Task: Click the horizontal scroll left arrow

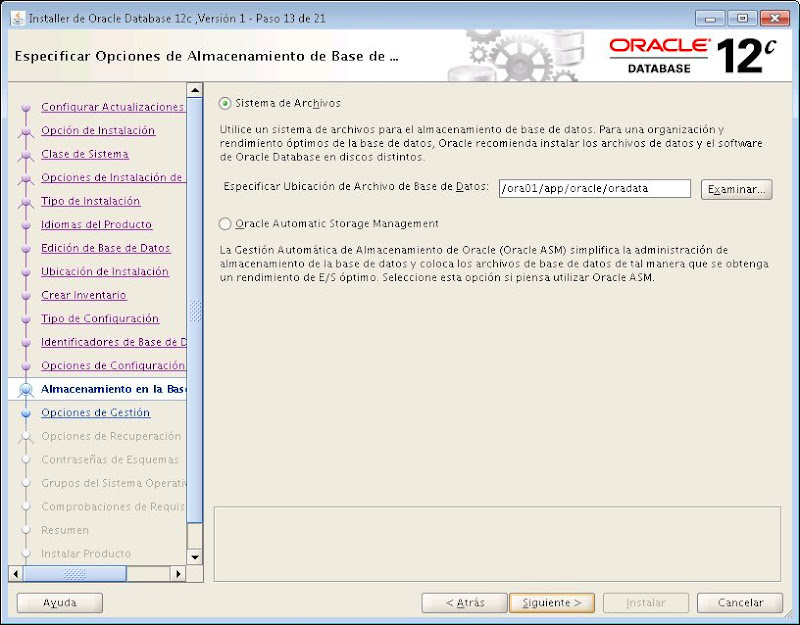Action: click(x=16, y=573)
